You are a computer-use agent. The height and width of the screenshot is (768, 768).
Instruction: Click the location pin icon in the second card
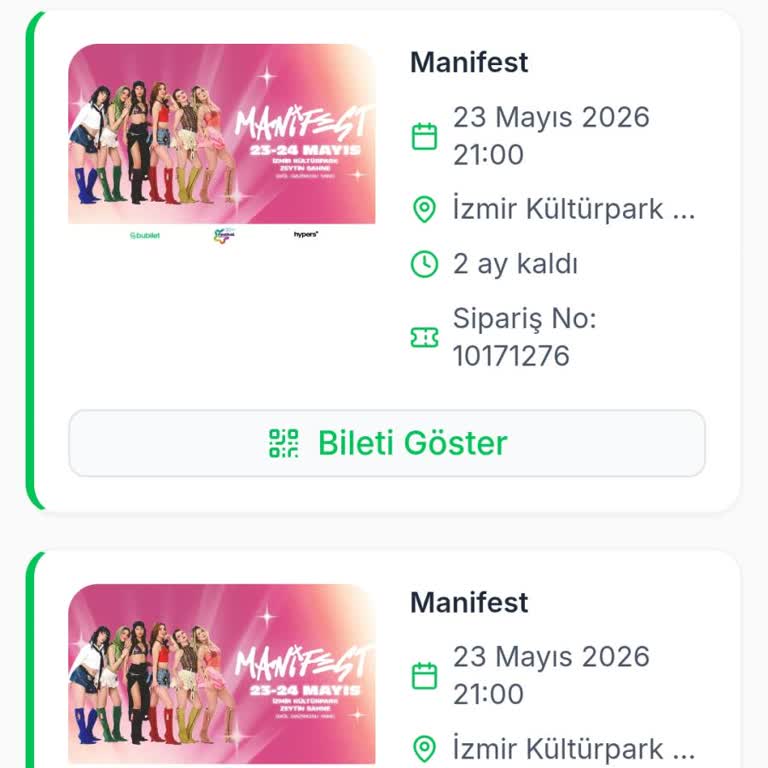(425, 749)
